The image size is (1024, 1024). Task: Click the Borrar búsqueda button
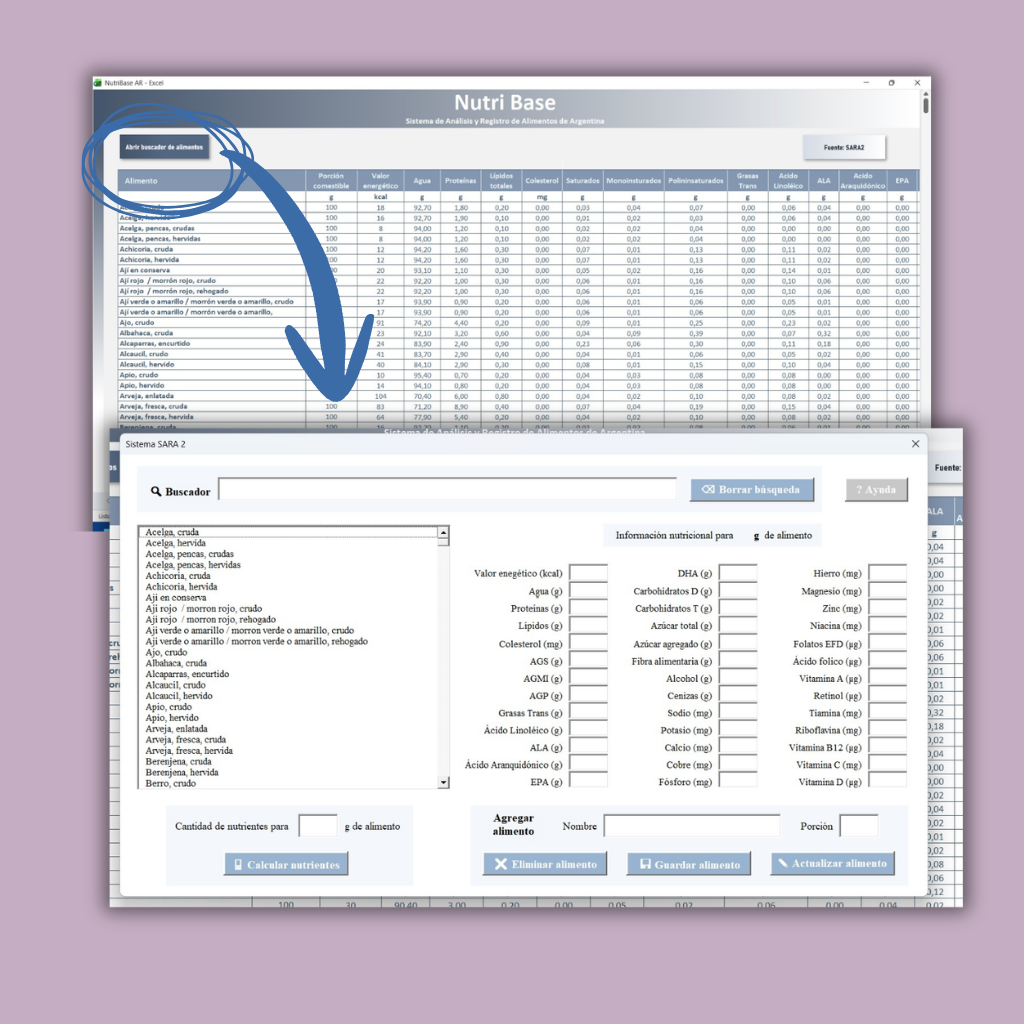pyautogui.click(x=752, y=490)
